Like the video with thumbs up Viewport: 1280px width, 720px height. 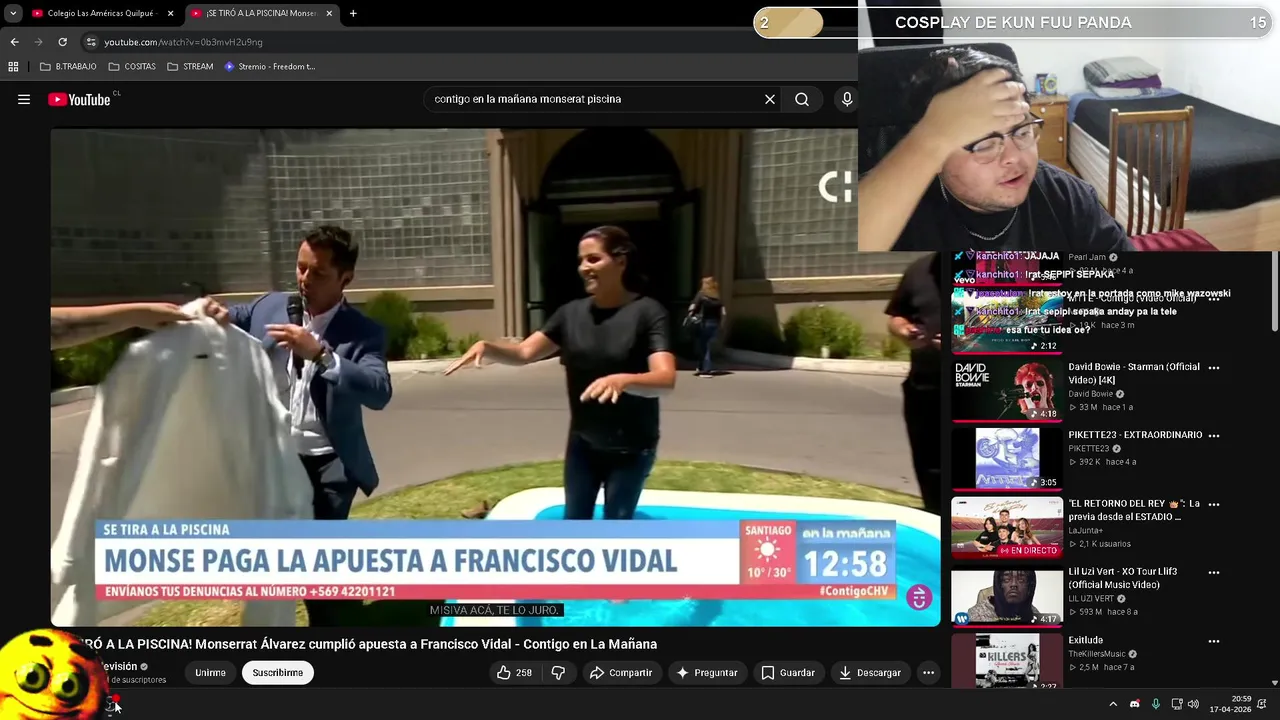(x=514, y=673)
